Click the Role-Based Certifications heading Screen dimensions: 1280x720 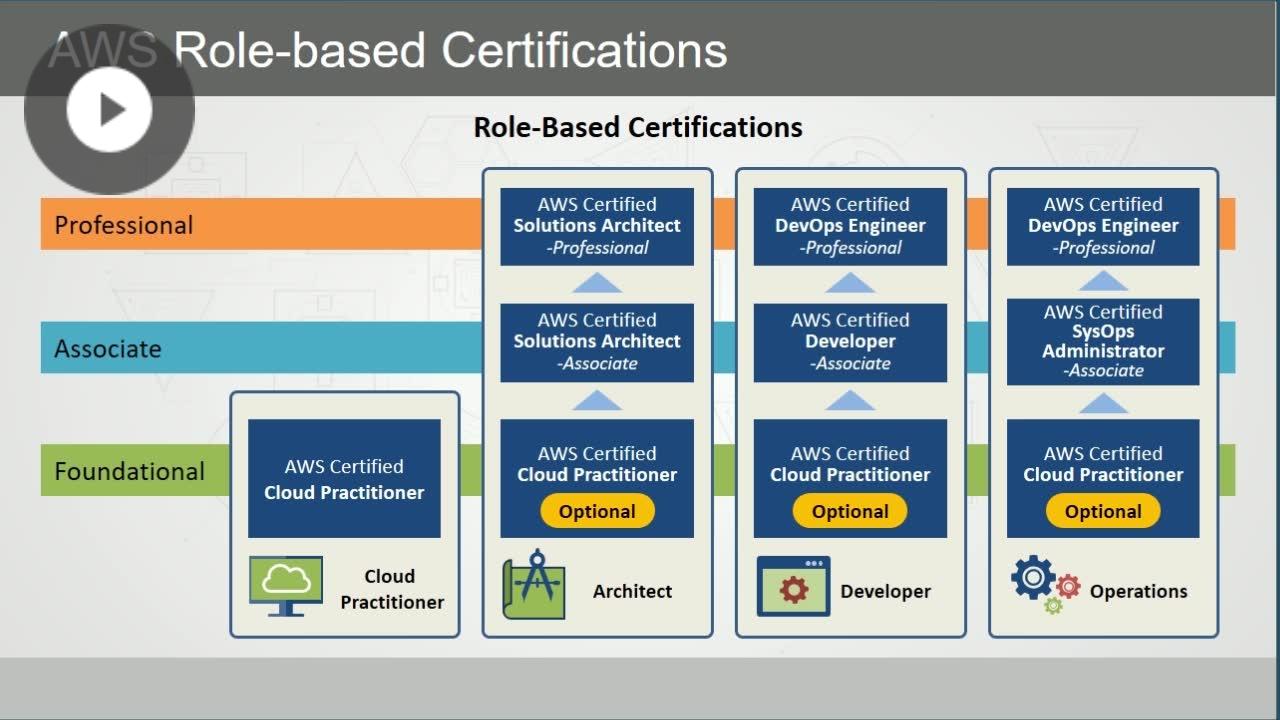click(638, 127)
